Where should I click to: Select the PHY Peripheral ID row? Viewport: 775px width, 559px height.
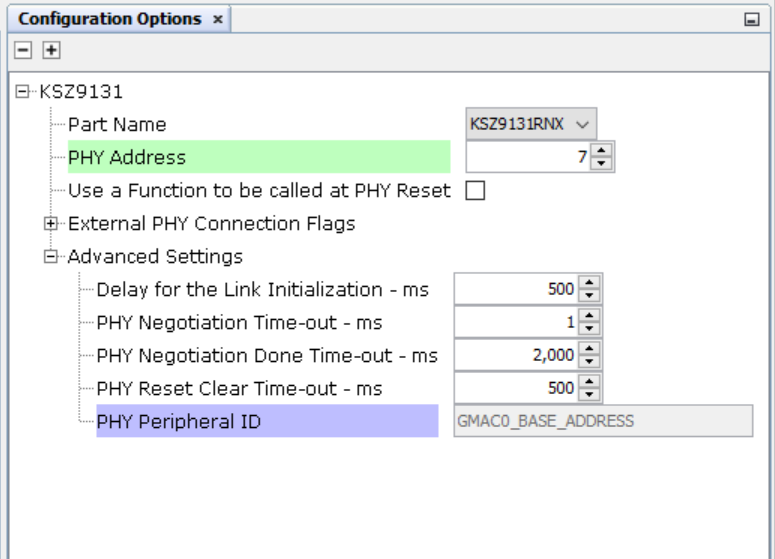click(x=267, y=421)
